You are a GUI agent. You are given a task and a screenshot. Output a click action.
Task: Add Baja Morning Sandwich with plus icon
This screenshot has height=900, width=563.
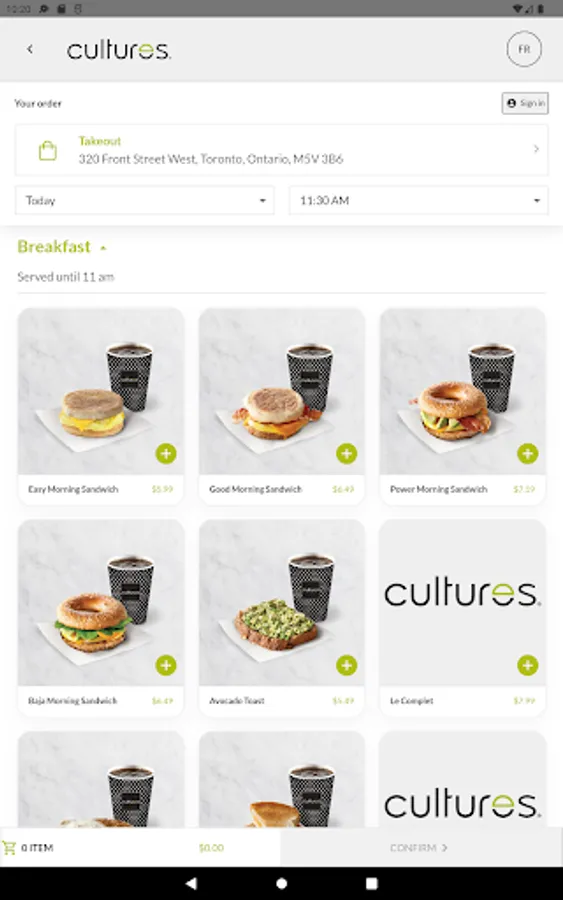coord(166,665)
